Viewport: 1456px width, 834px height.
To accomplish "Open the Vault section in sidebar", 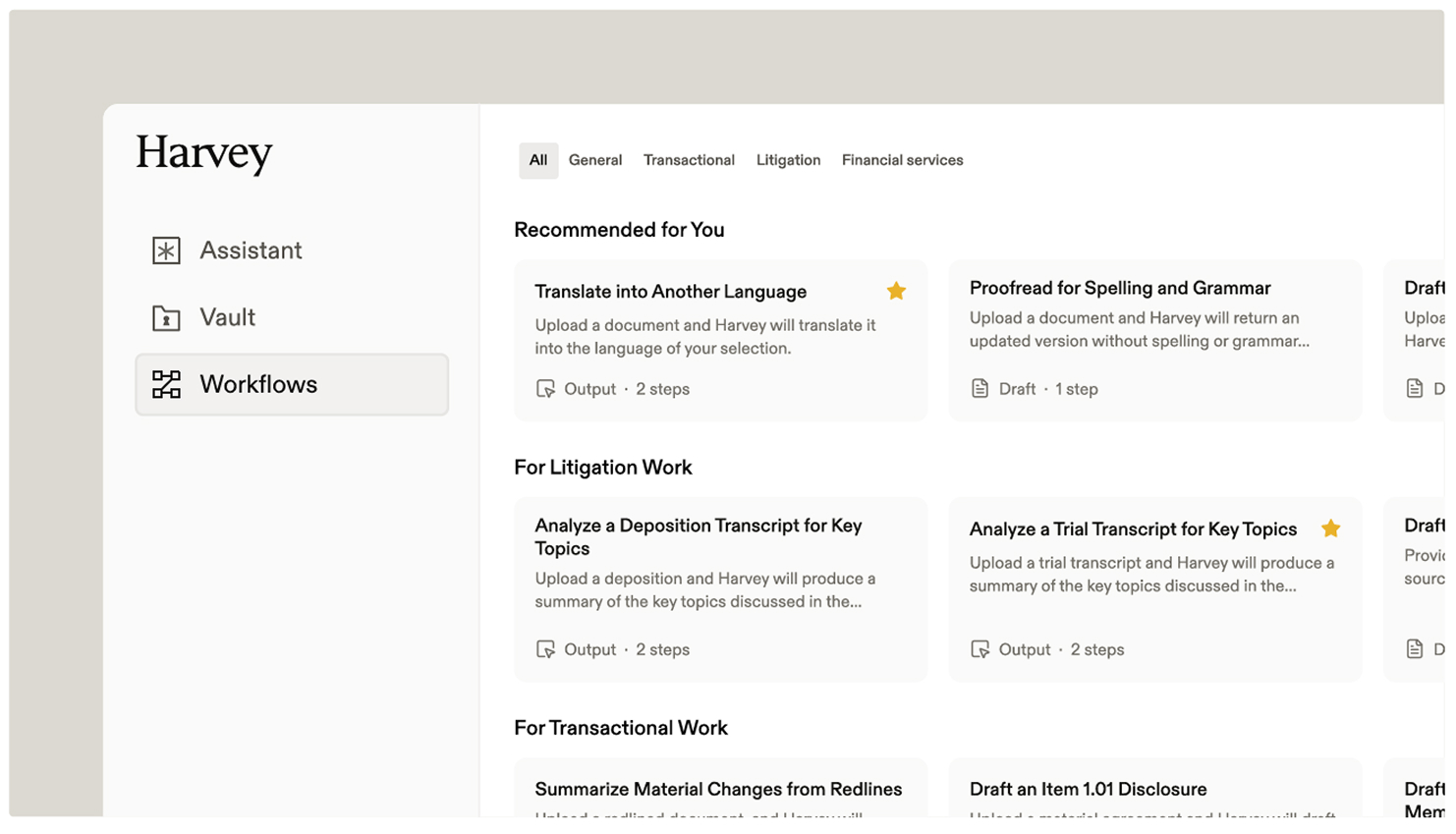I will 227,317.
